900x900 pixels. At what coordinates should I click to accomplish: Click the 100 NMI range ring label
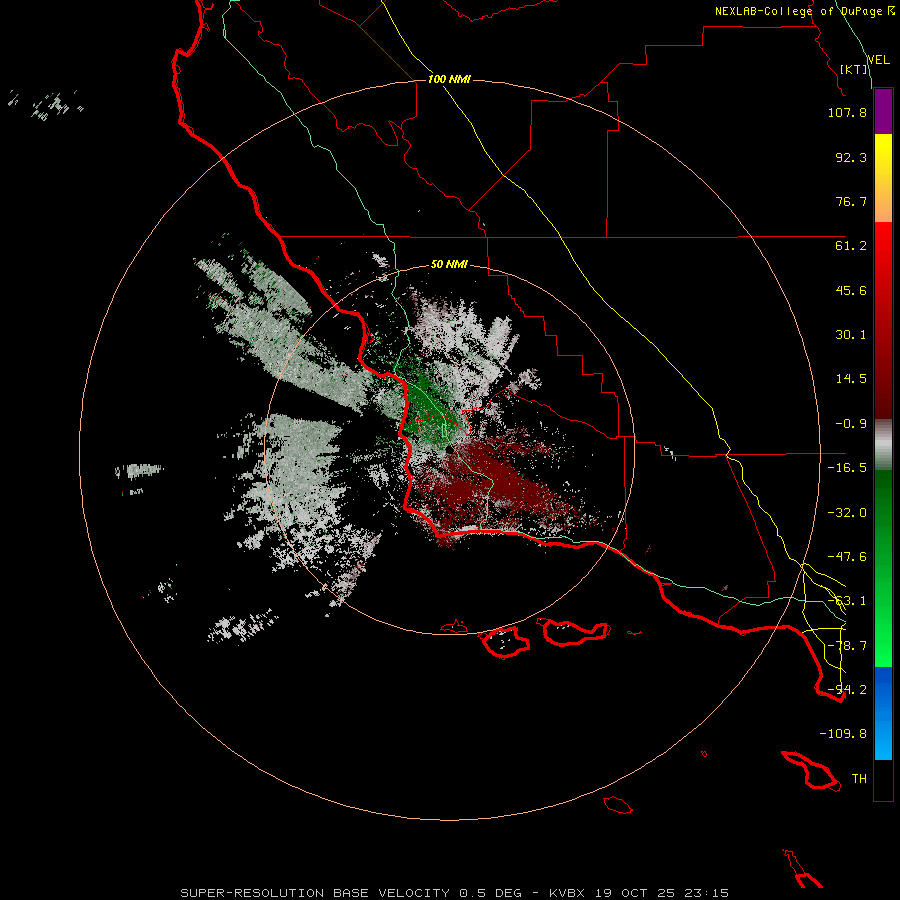pos(449,79)
